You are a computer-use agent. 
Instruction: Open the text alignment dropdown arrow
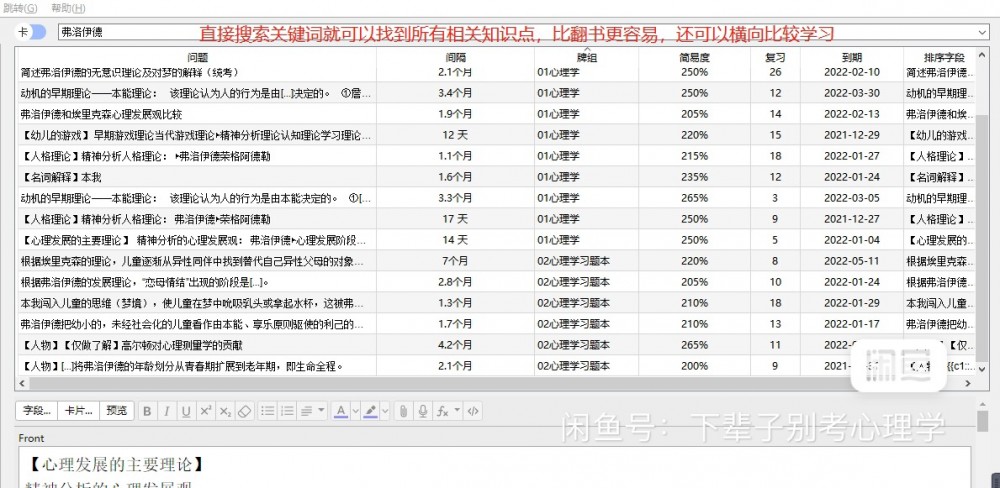pyautogui.click(x=321, y=411)
